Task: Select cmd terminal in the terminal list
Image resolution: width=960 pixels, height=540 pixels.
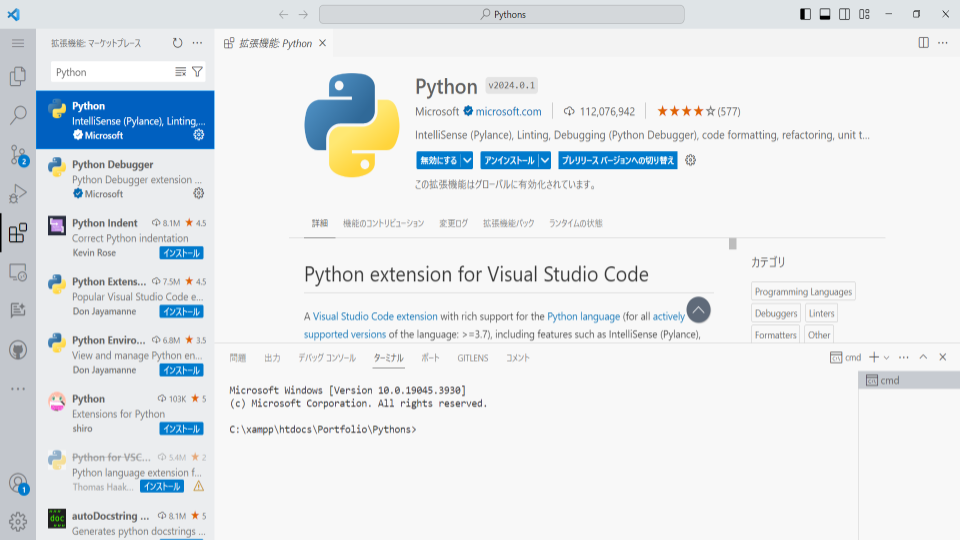Action: pyautogui.click(x=909, y=380)
